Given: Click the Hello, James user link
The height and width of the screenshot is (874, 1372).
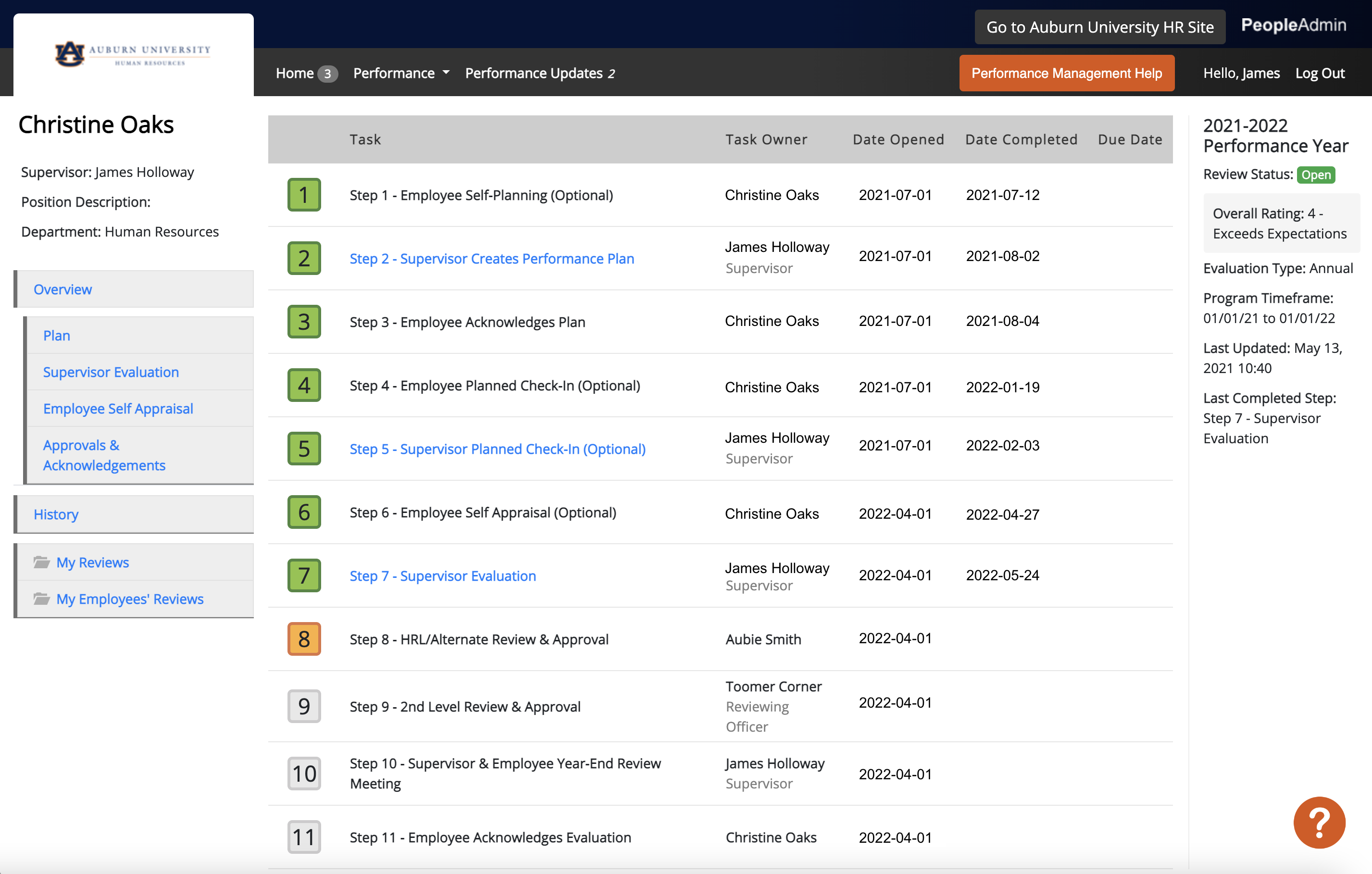Looking at the screenshot, I should [x=1241, y=73].
